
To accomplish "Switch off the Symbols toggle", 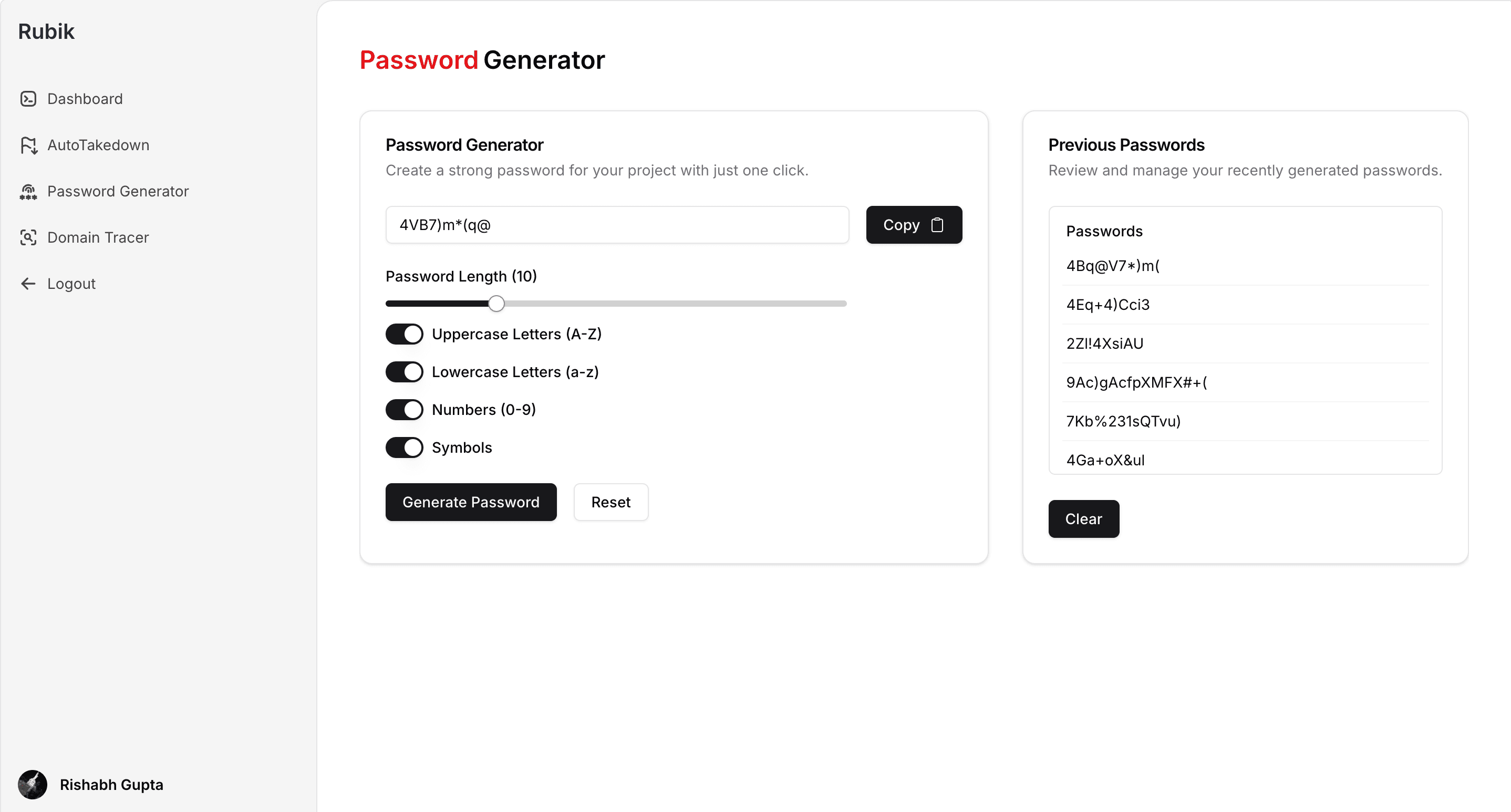I will point(404,447).
